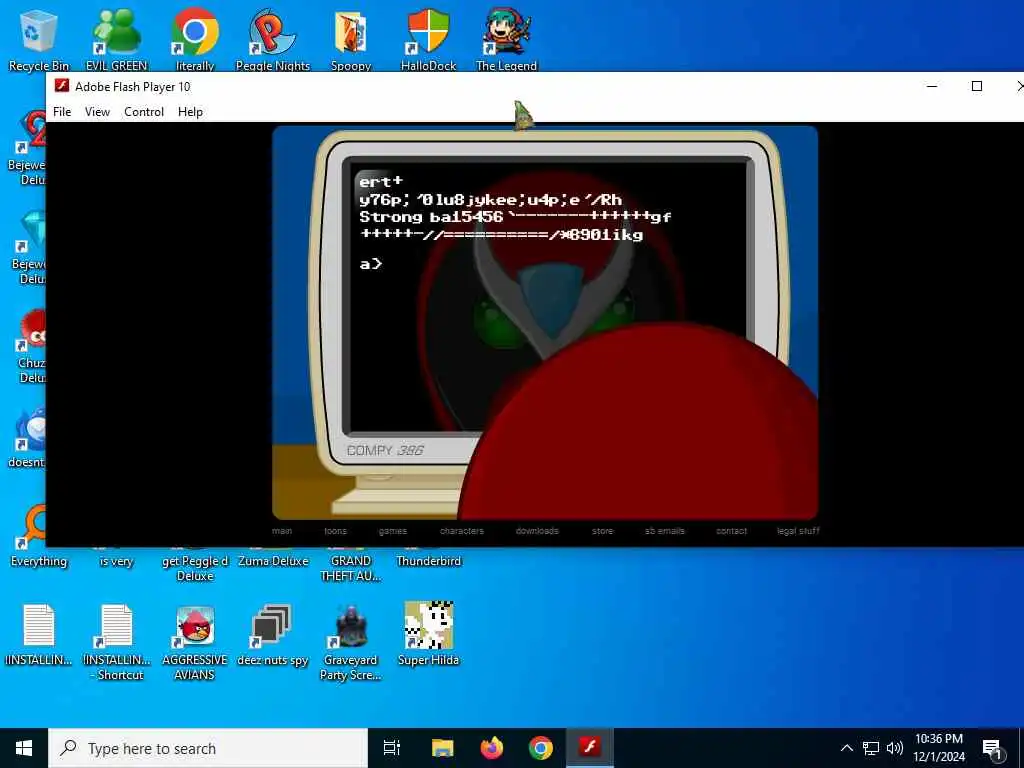
Task: Open the Help menu in Flash Player
Action: (x=190, y=112)
